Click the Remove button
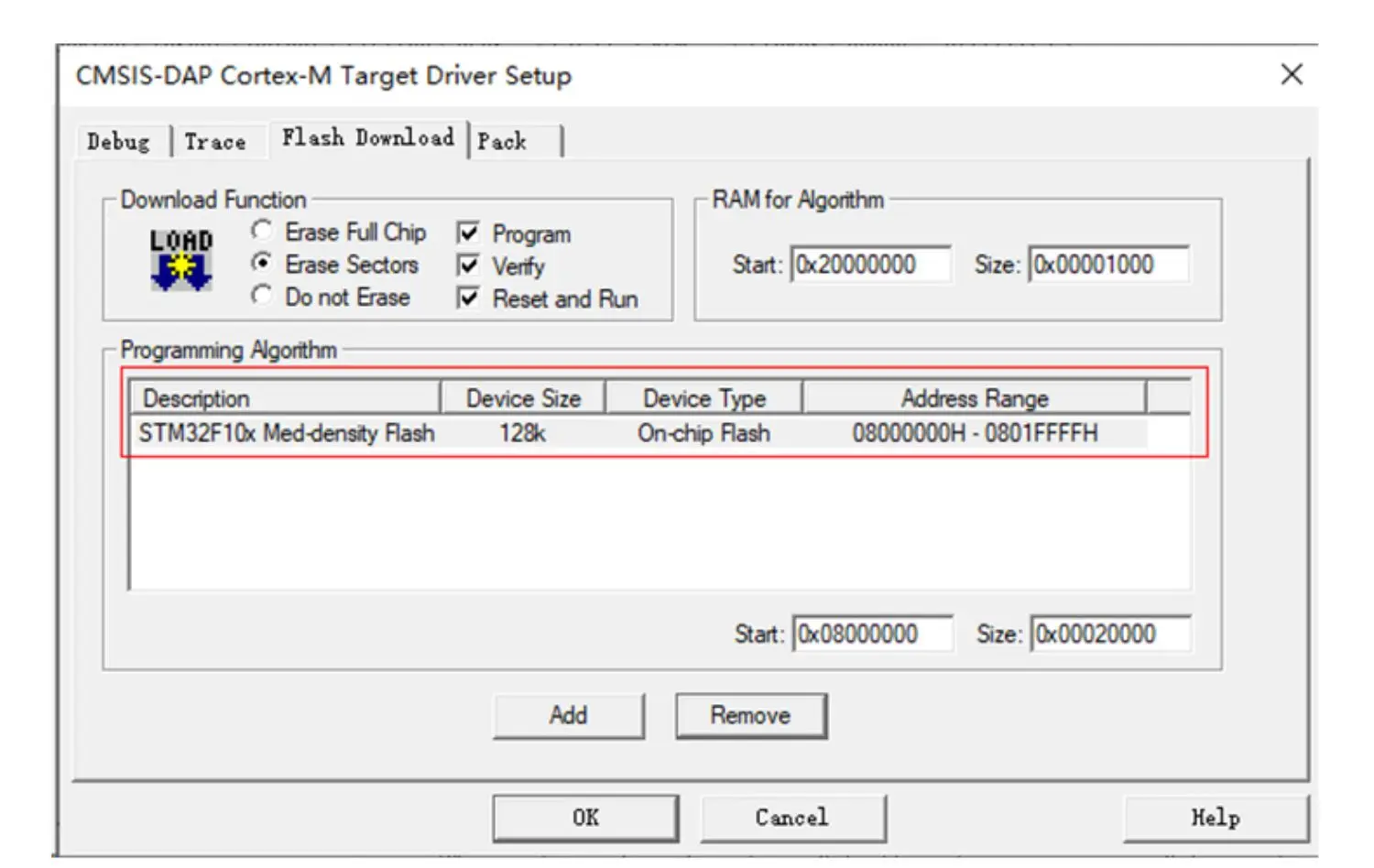 (x=750, y=715)
